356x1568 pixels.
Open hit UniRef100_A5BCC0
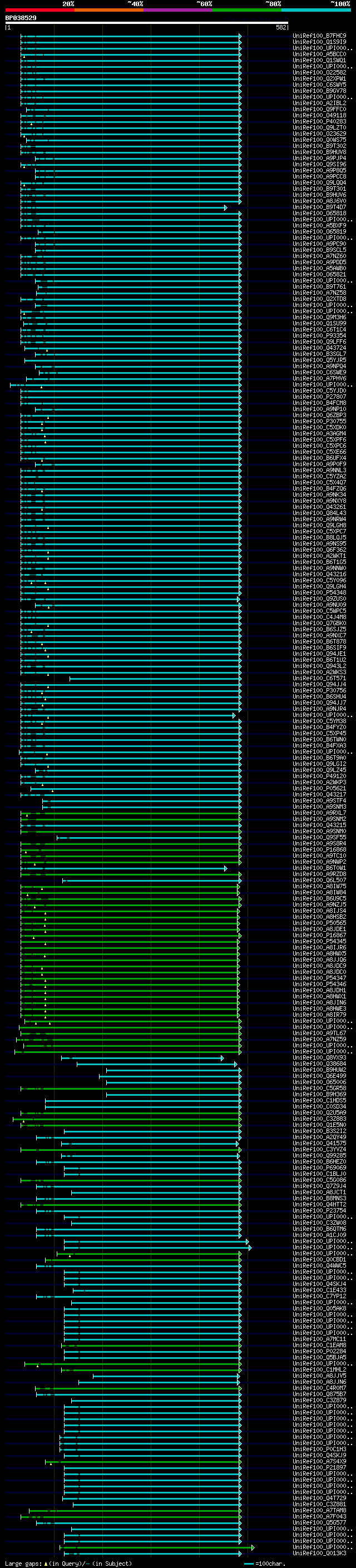point(319,54)
